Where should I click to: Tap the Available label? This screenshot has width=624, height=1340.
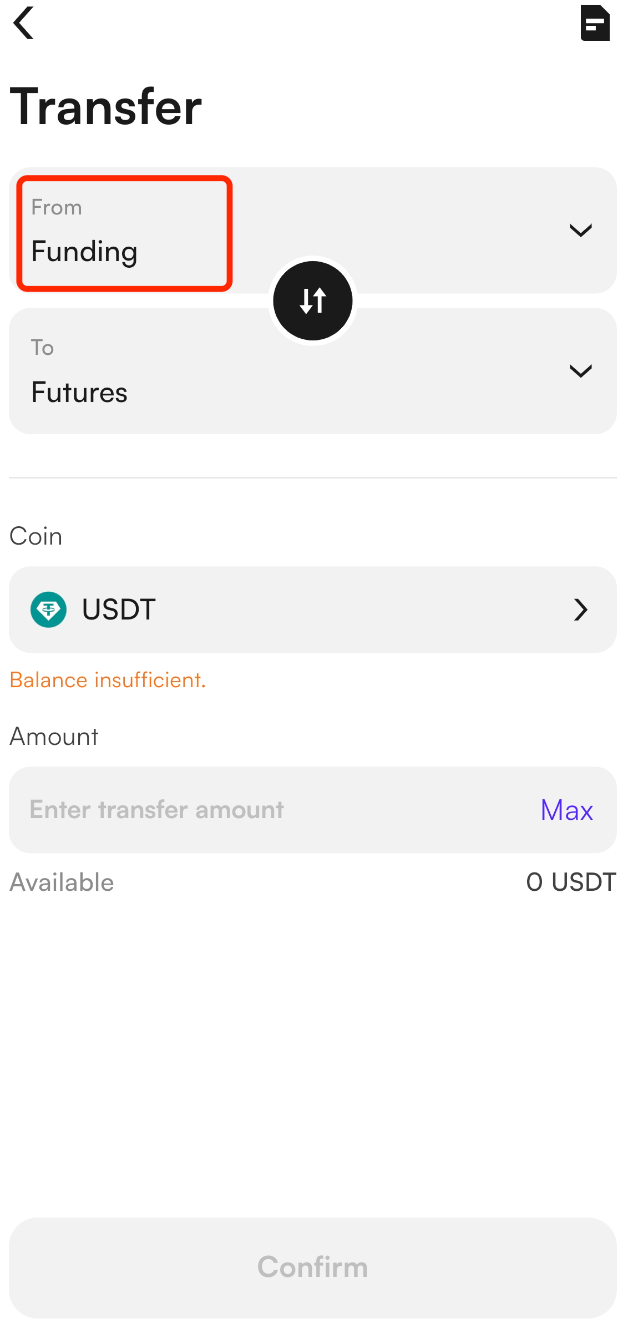point(61,882)
